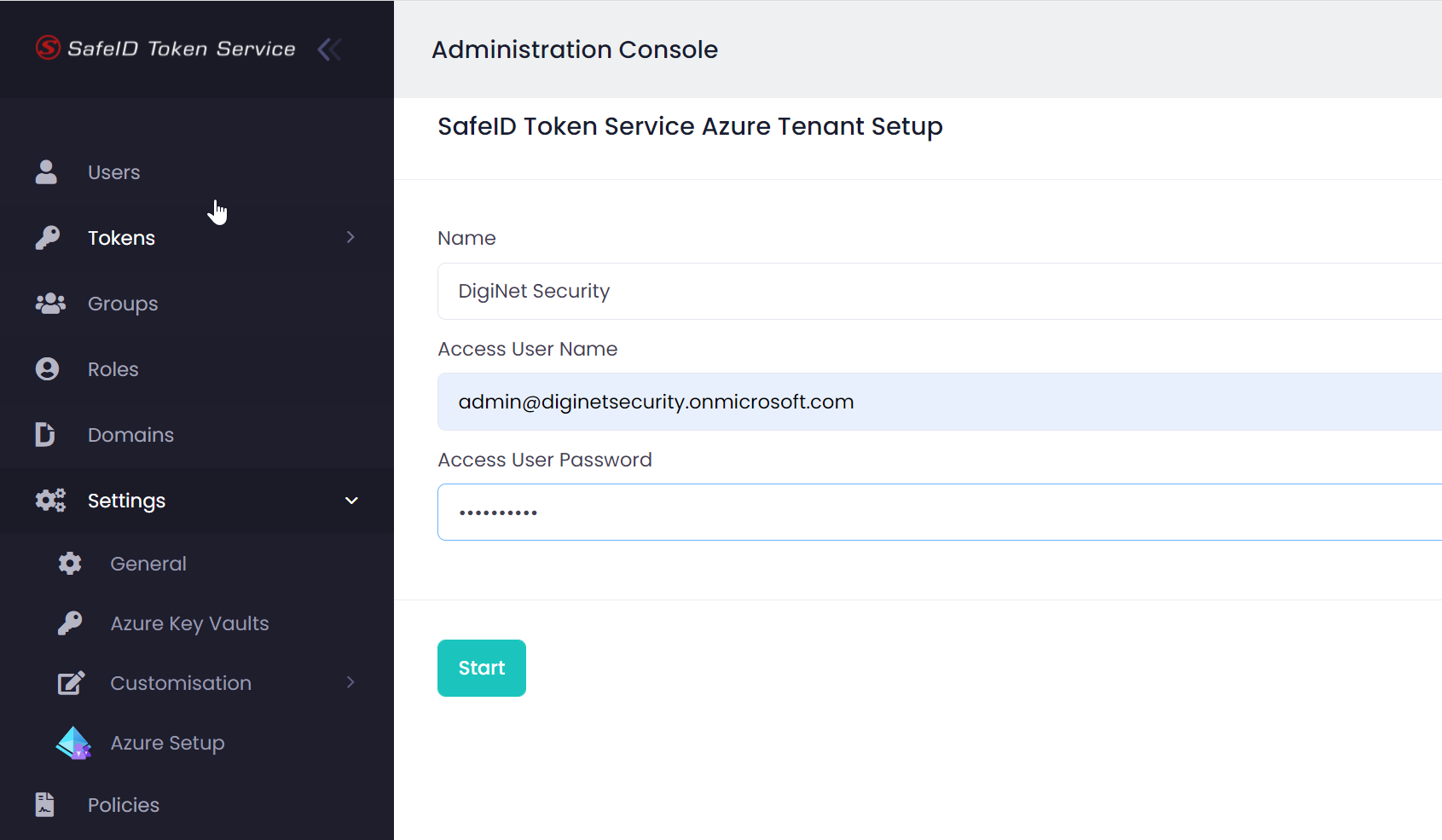Open the Azure Key Vaults page
Viewport: 1442px width, 840px height.
click(x=189, y=623)
